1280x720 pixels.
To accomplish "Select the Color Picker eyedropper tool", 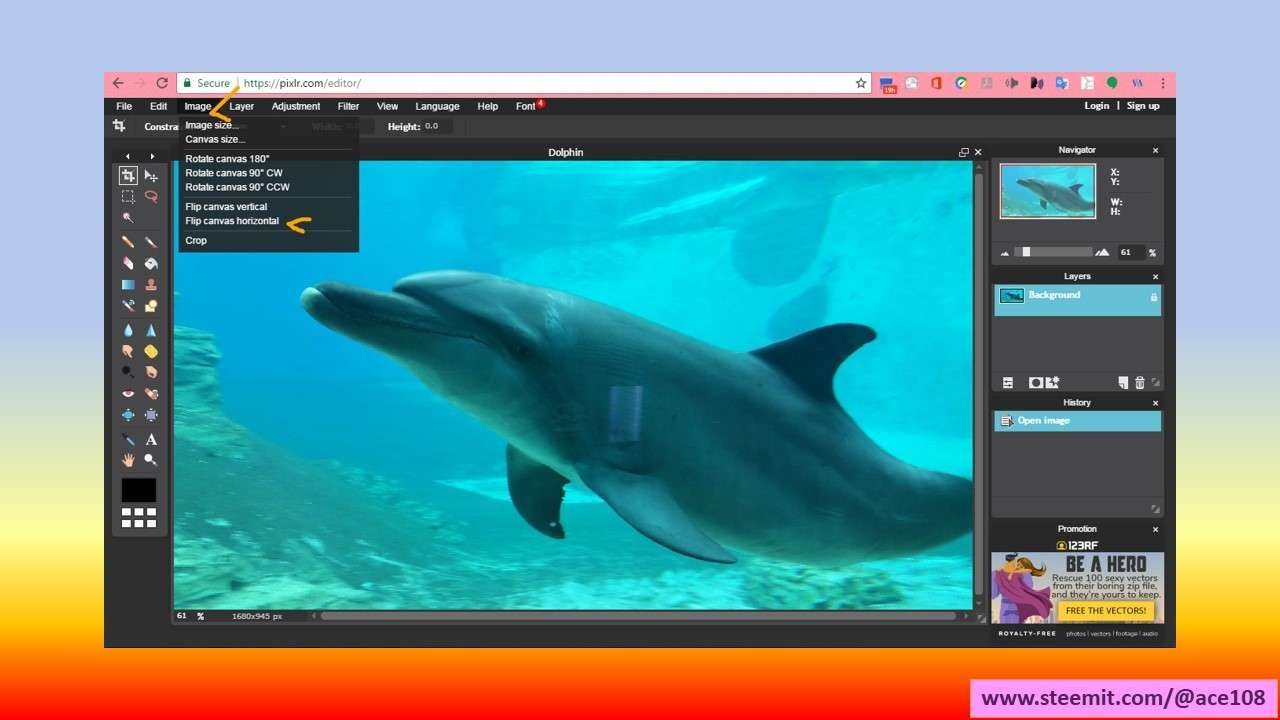I will pos(128,439).
